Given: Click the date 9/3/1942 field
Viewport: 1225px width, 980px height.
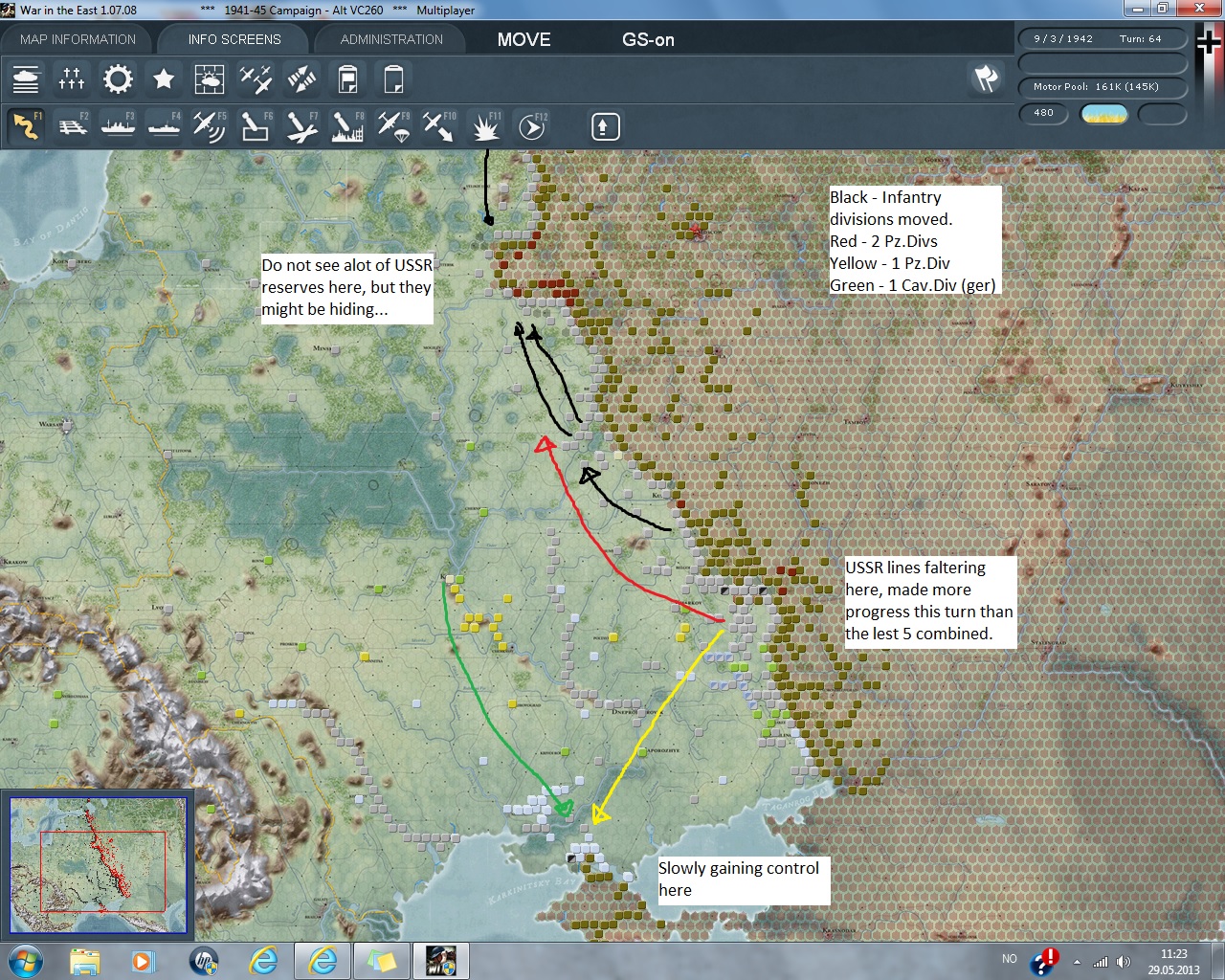Looking at the screenshot, I should (1062, 39).
